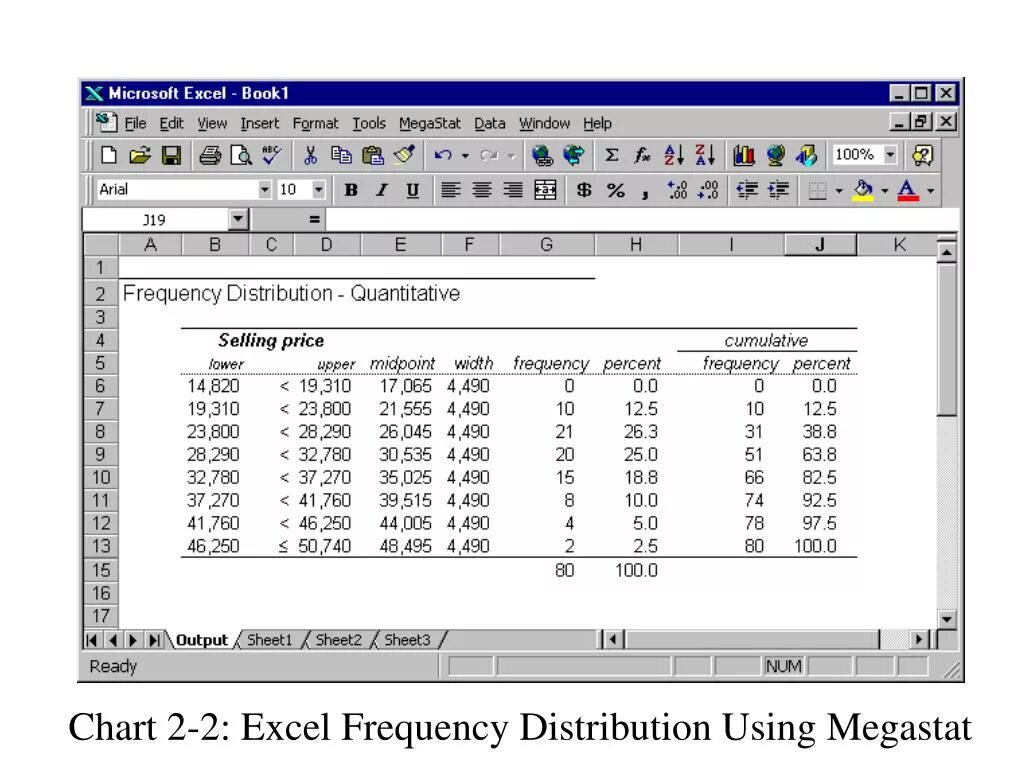Click the Insert Hyperlink globe icon
The image size is (1024, 768).
click(x=542, y=155)
